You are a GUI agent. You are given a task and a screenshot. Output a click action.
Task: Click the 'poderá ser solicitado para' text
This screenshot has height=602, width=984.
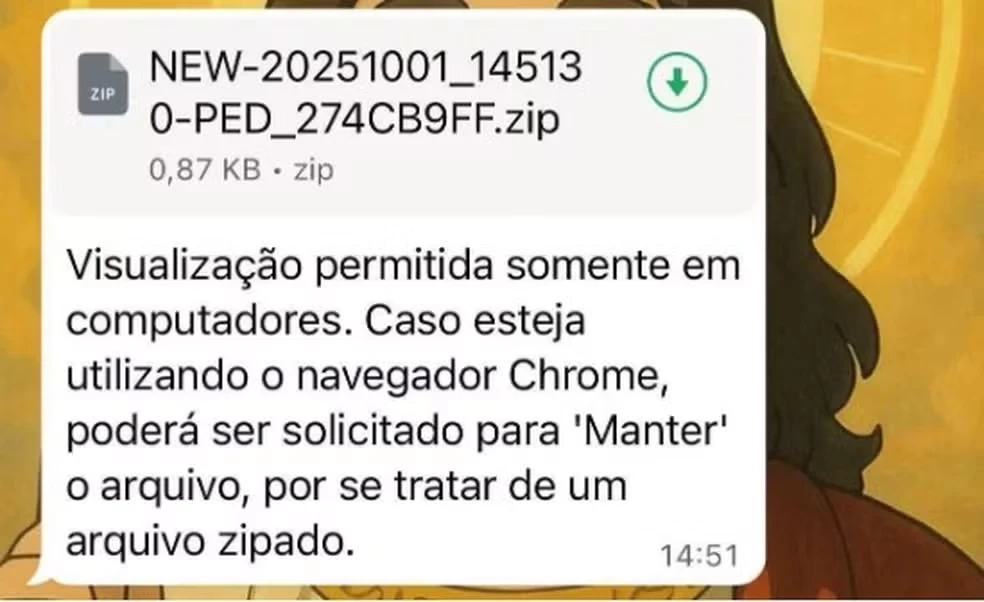(313, 433)
